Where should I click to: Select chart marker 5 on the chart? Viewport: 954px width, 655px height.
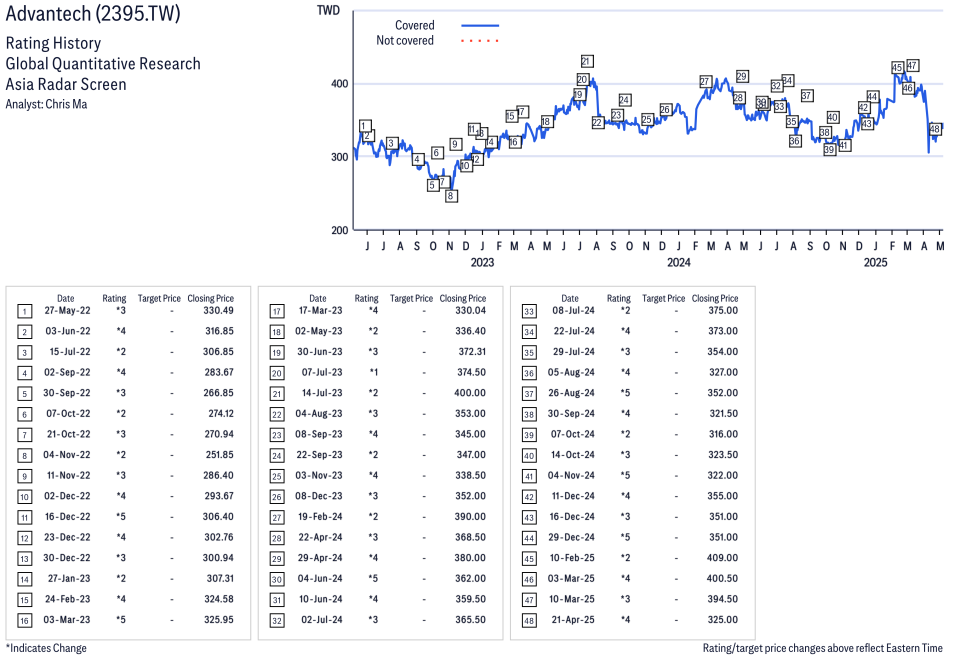coord(433,185)
